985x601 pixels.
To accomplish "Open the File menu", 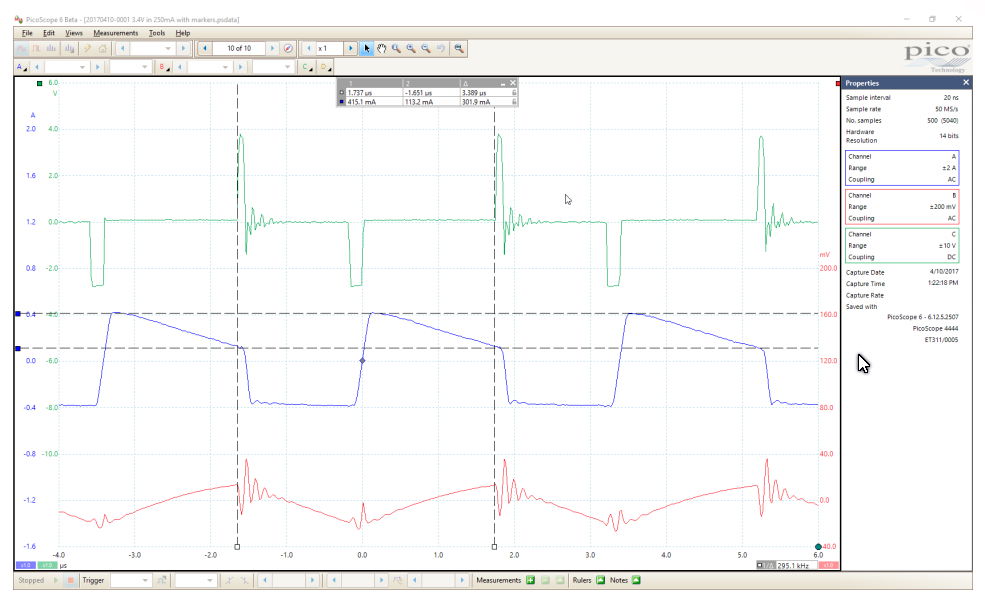I will (27, 33).
